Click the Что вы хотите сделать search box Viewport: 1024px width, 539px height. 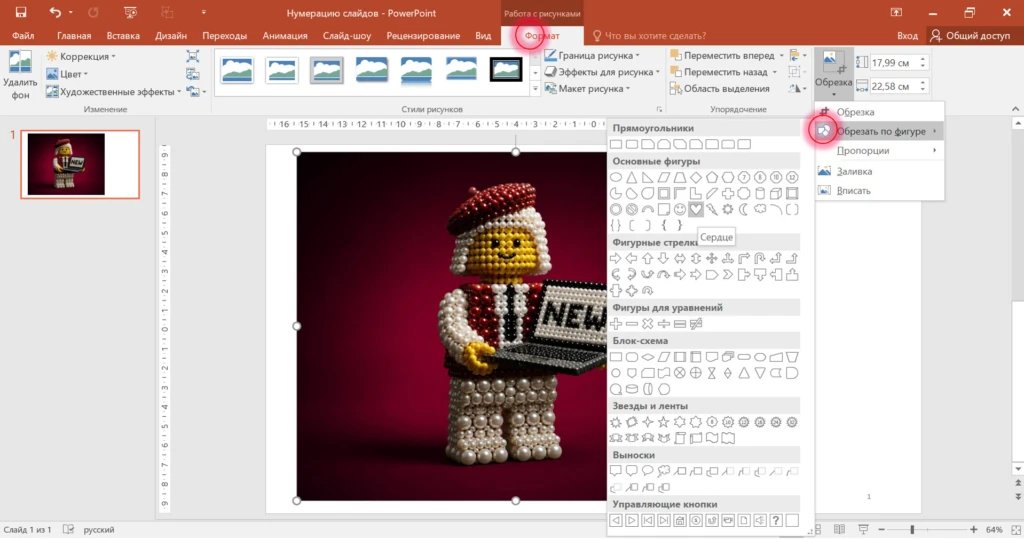point(649,35)
